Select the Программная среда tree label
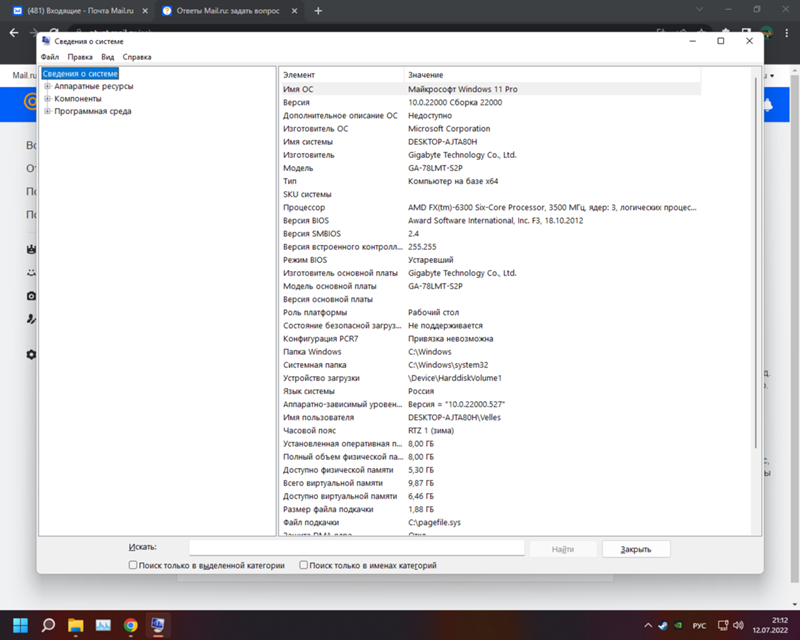800x640 pixels. click(92, 111)
